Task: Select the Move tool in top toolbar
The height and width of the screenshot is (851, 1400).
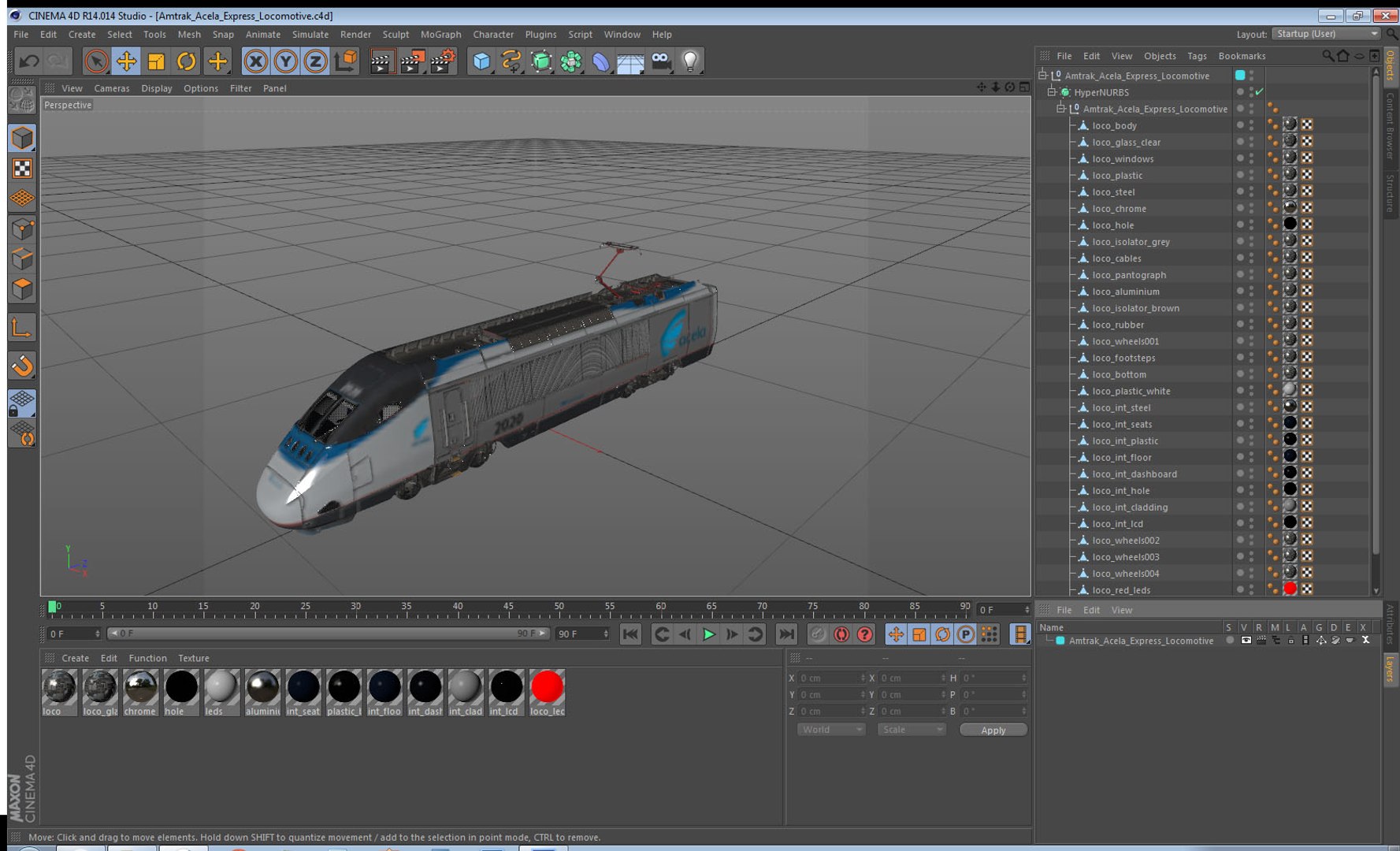Action: click(126, 61)
